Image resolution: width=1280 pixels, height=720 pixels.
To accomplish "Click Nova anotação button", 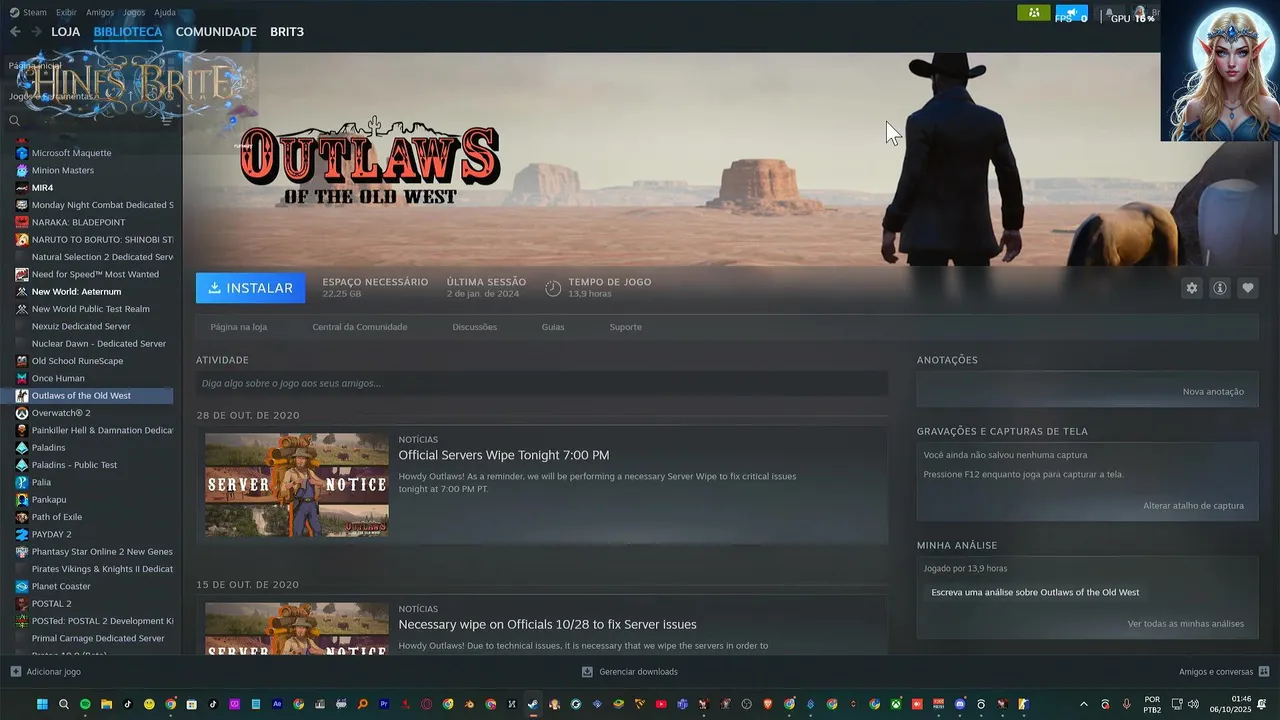I will (1213, 392).
